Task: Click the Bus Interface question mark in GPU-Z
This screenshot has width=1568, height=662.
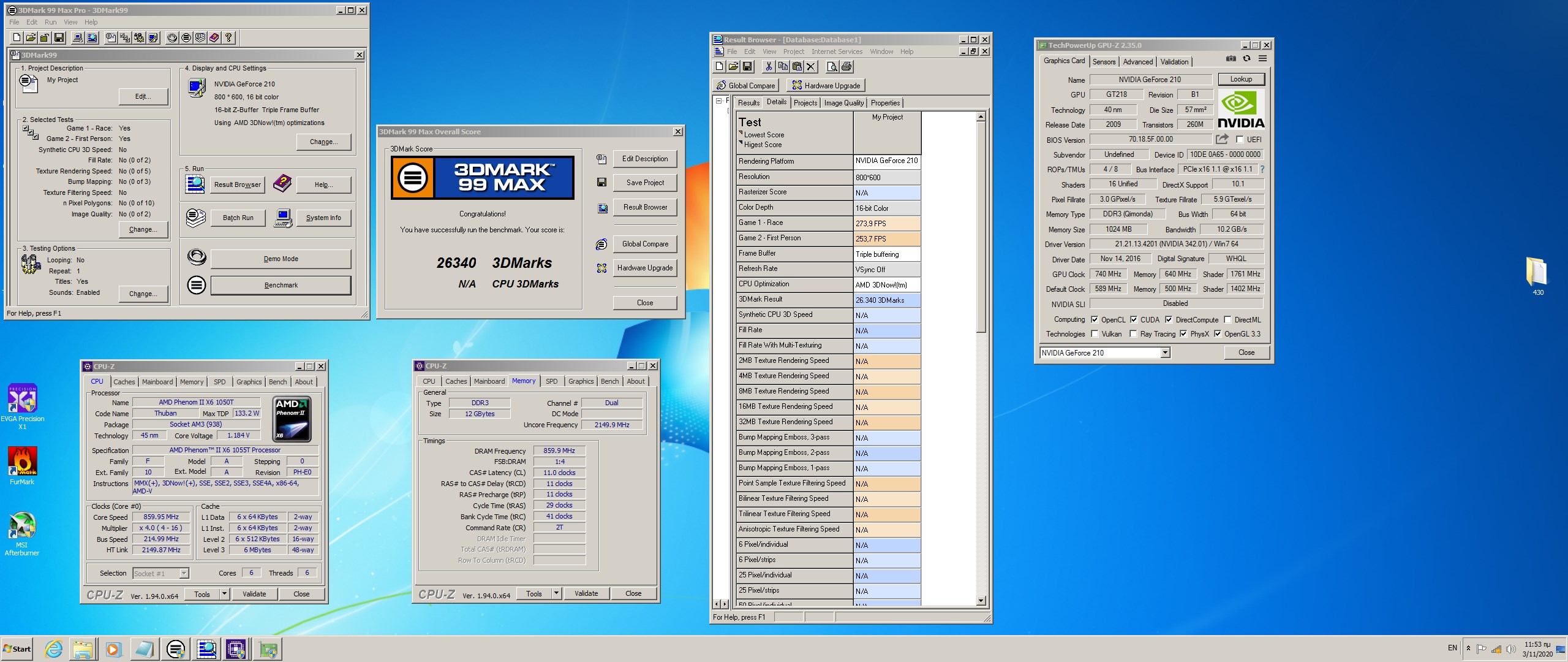Action: tap(1262, 169)
